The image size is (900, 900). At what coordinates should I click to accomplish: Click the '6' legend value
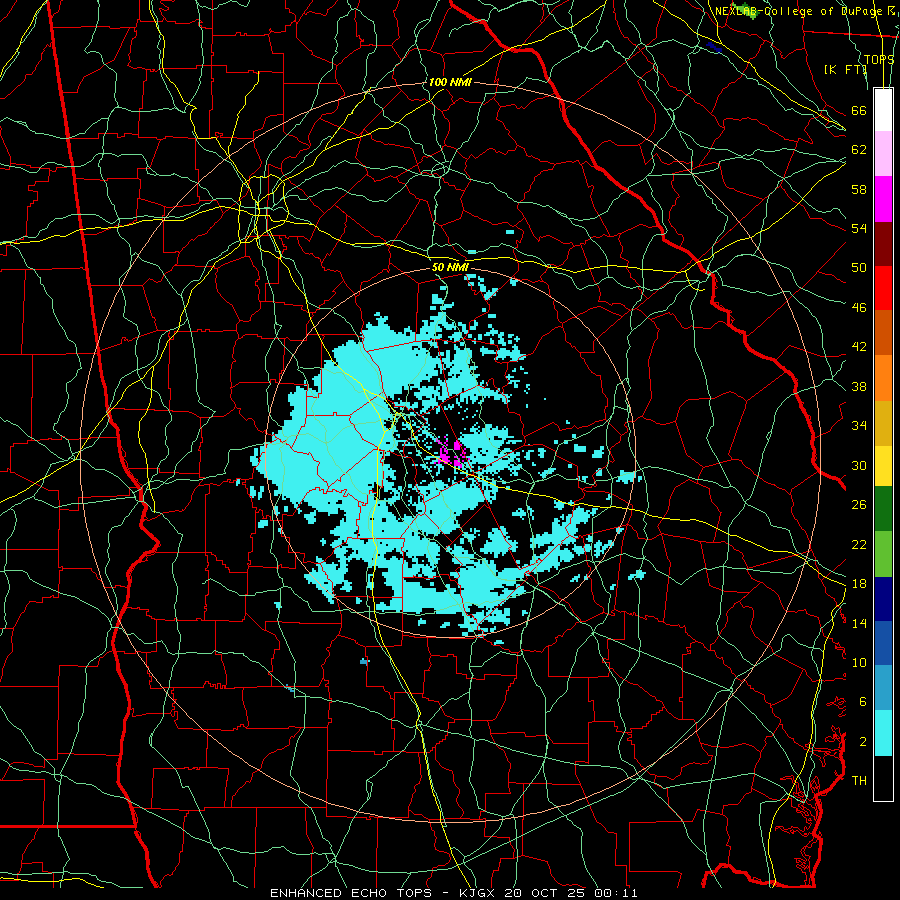pyautogui.click(x=863, y=702)
